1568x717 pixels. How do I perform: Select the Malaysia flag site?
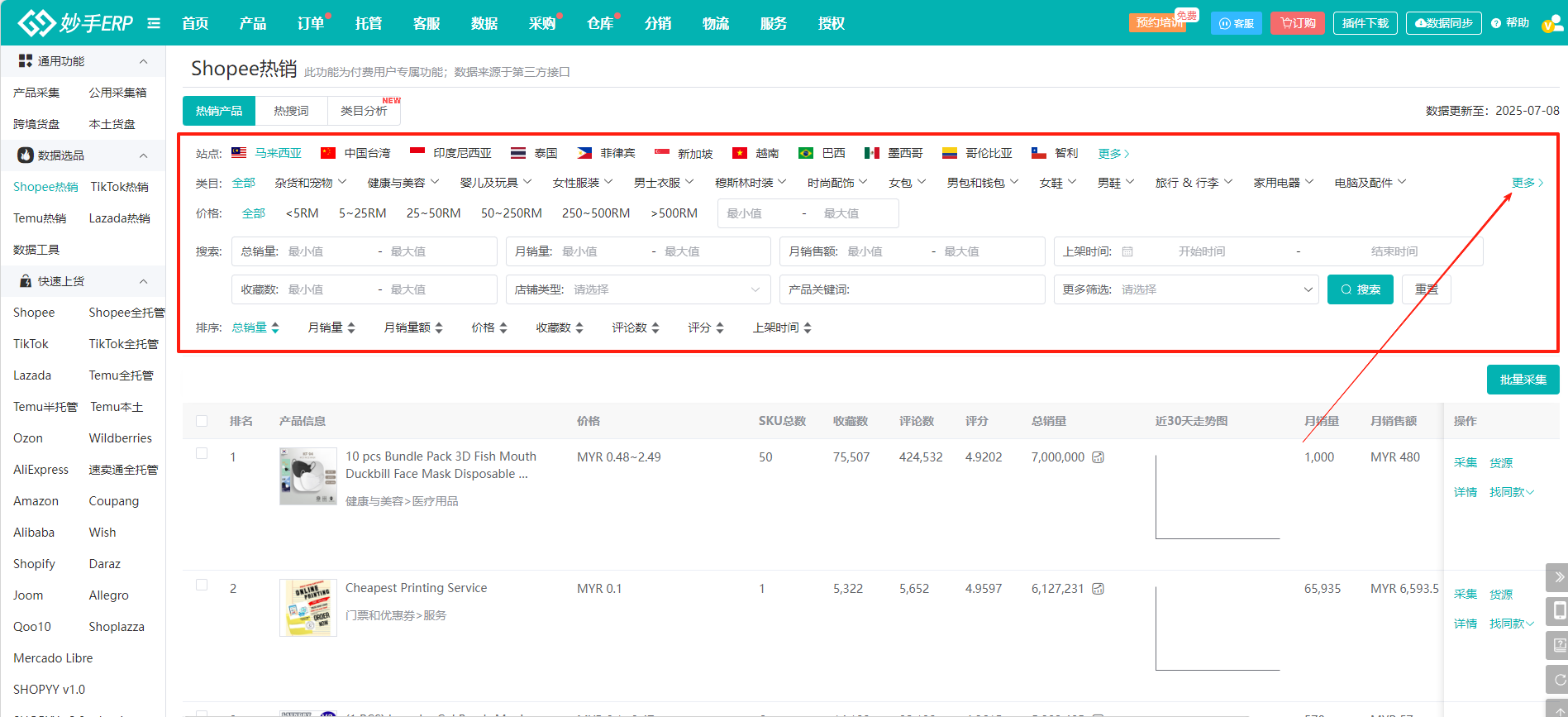point(239,153)
